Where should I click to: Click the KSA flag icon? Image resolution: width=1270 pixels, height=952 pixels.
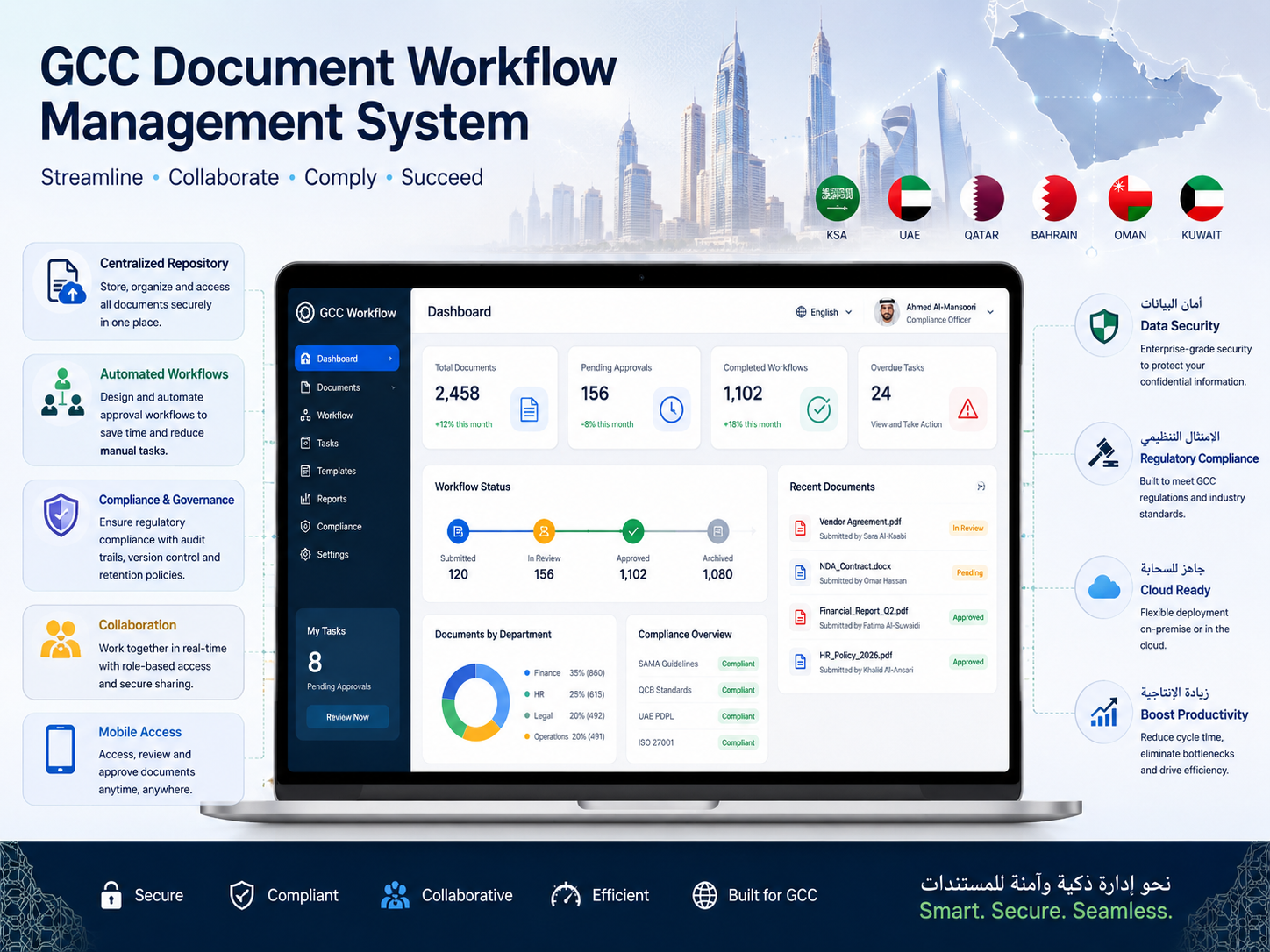point(838,198)
